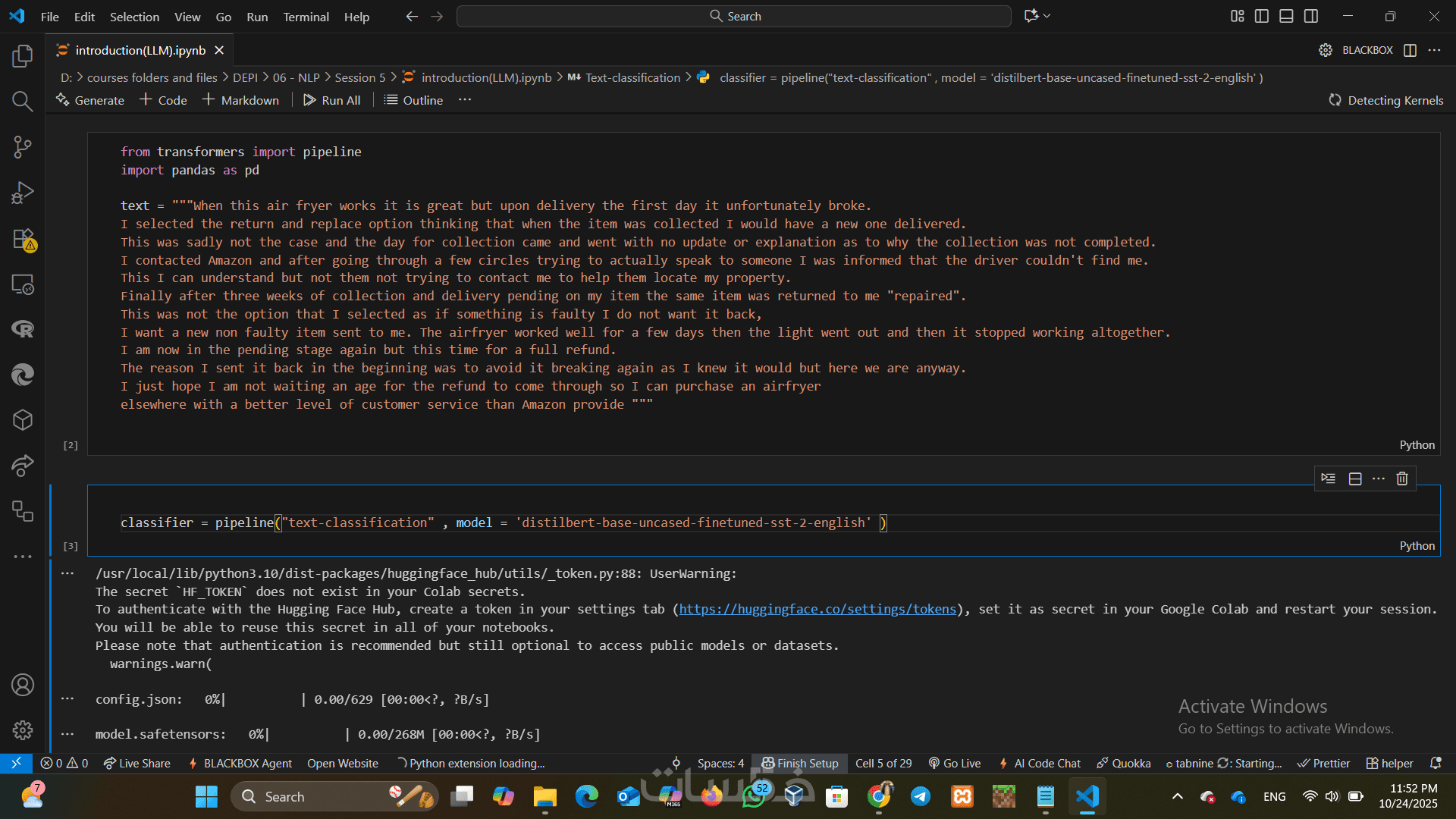Viewport: 1456px width, 819px height.
Task: Open more notebook toolbar actions ellipsis
Action: pos(465,100)
